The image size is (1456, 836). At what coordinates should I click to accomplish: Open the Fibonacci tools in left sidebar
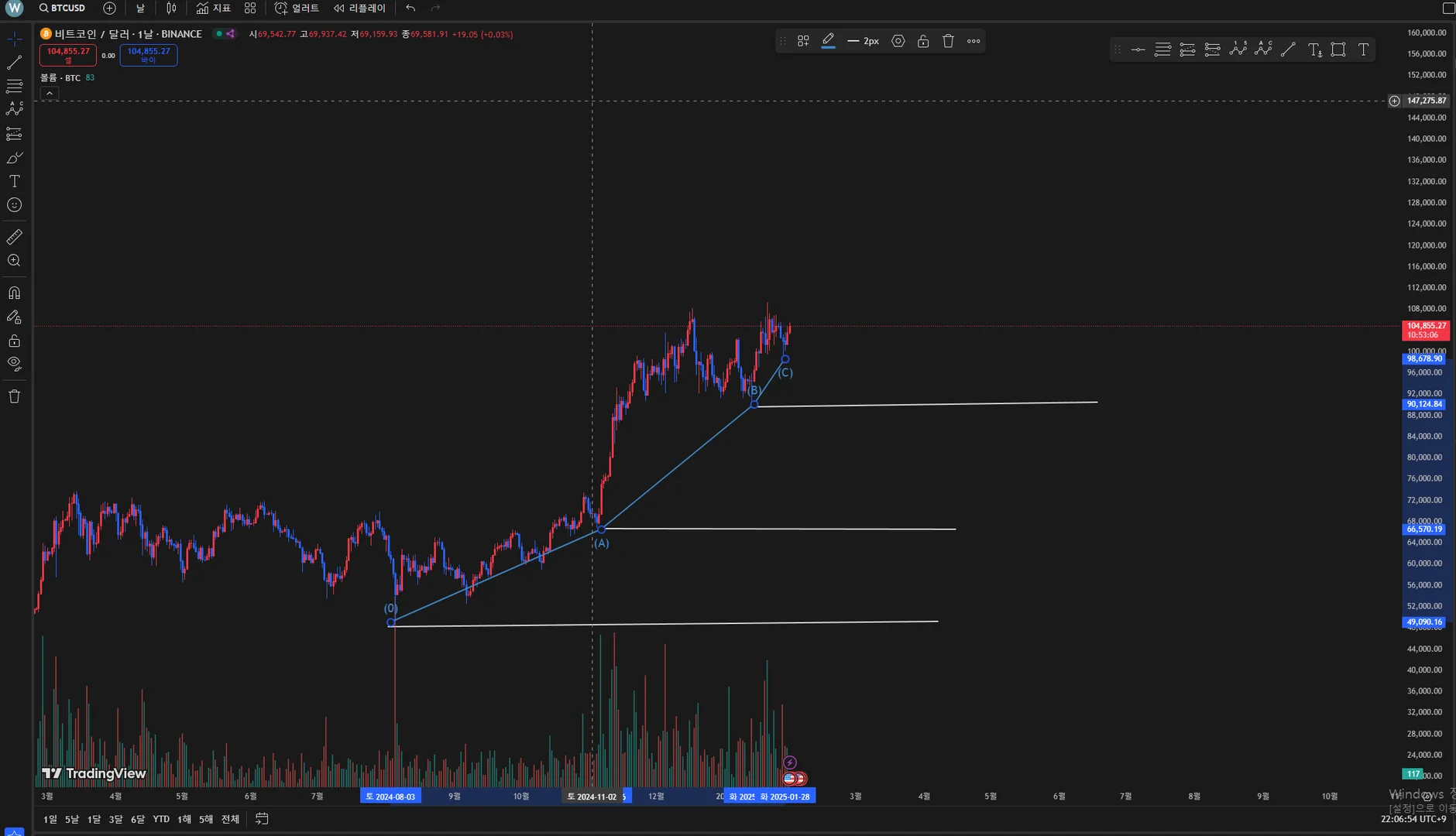(14, 86)
